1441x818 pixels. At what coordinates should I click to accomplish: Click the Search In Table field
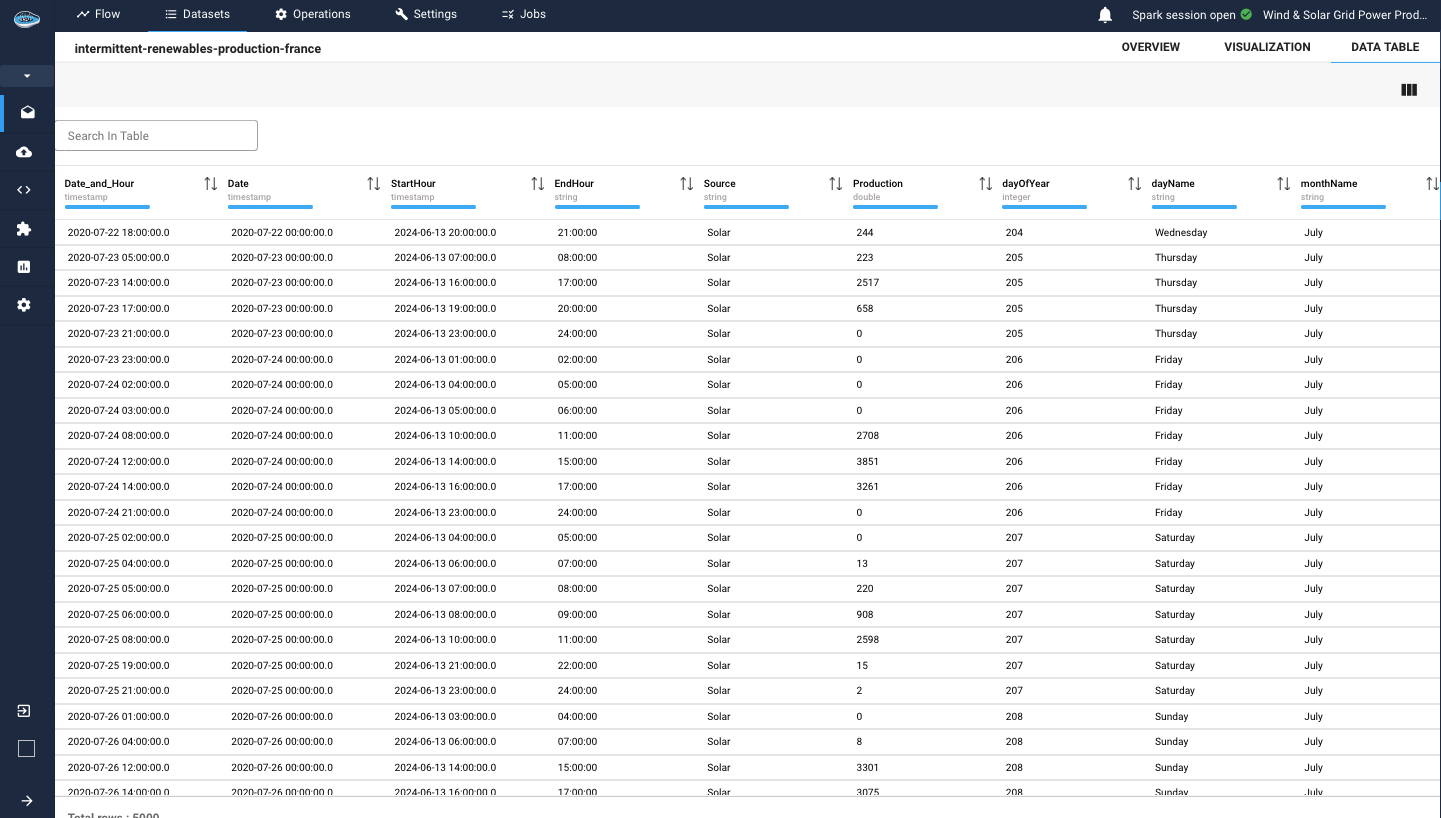[x=156, y=136]
